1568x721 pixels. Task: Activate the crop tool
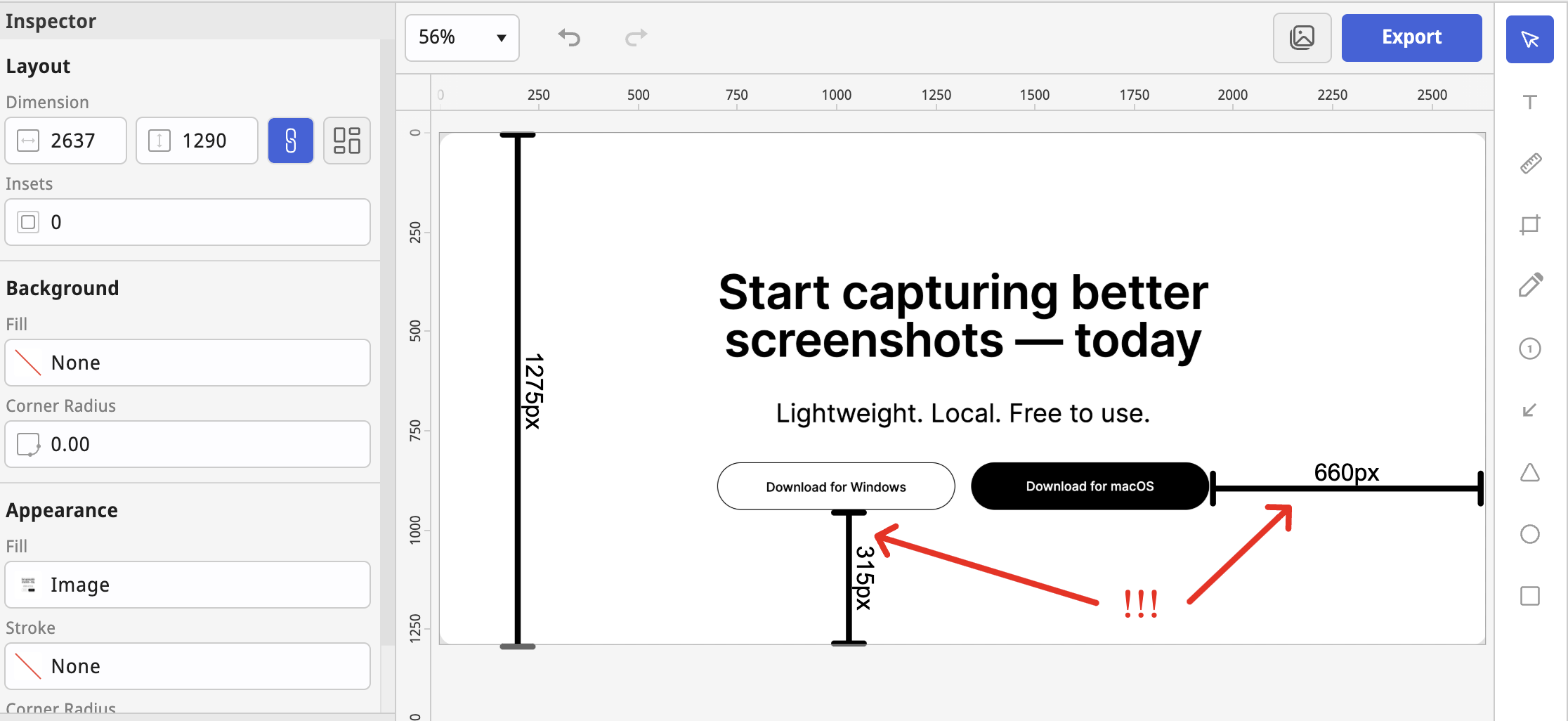point(1529,225)
